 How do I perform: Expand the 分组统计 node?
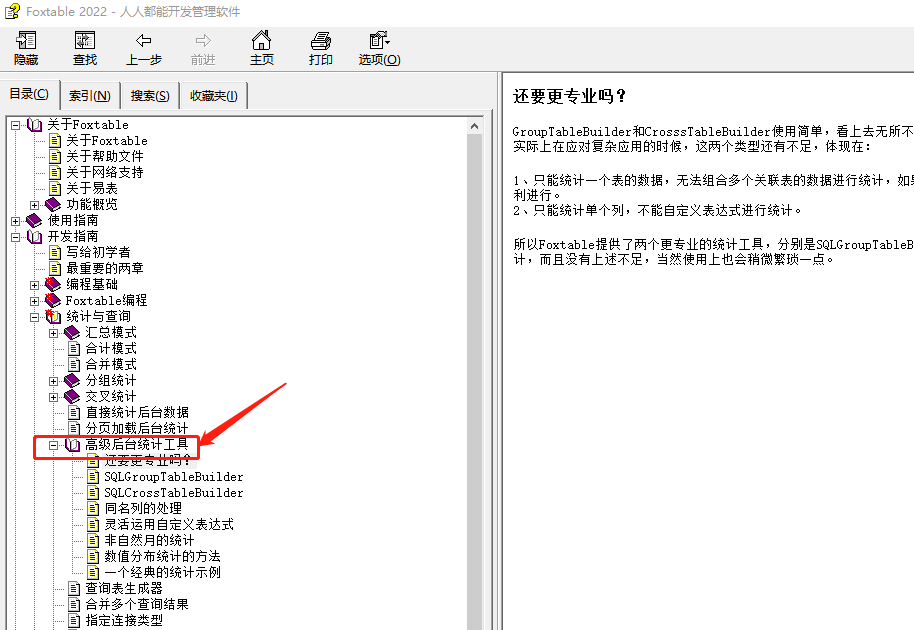[54, 381]
